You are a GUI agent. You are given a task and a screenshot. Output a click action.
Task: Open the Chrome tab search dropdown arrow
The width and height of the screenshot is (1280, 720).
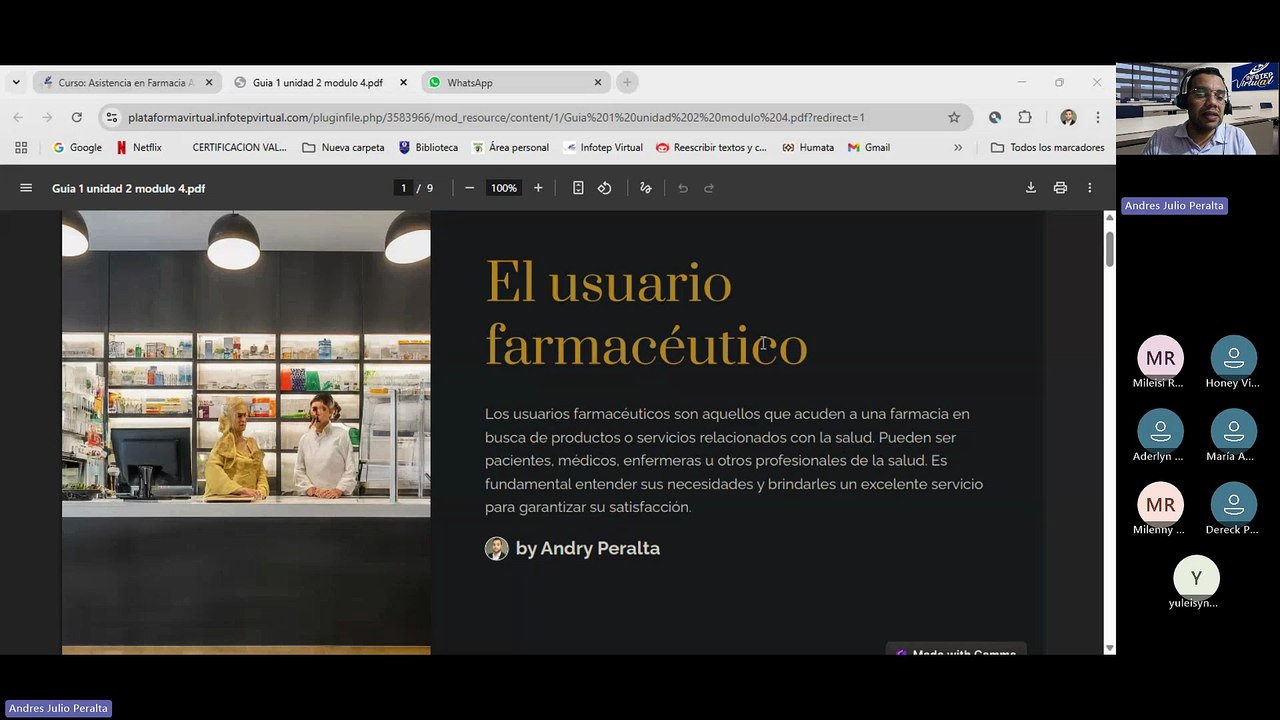coord(16,82)
